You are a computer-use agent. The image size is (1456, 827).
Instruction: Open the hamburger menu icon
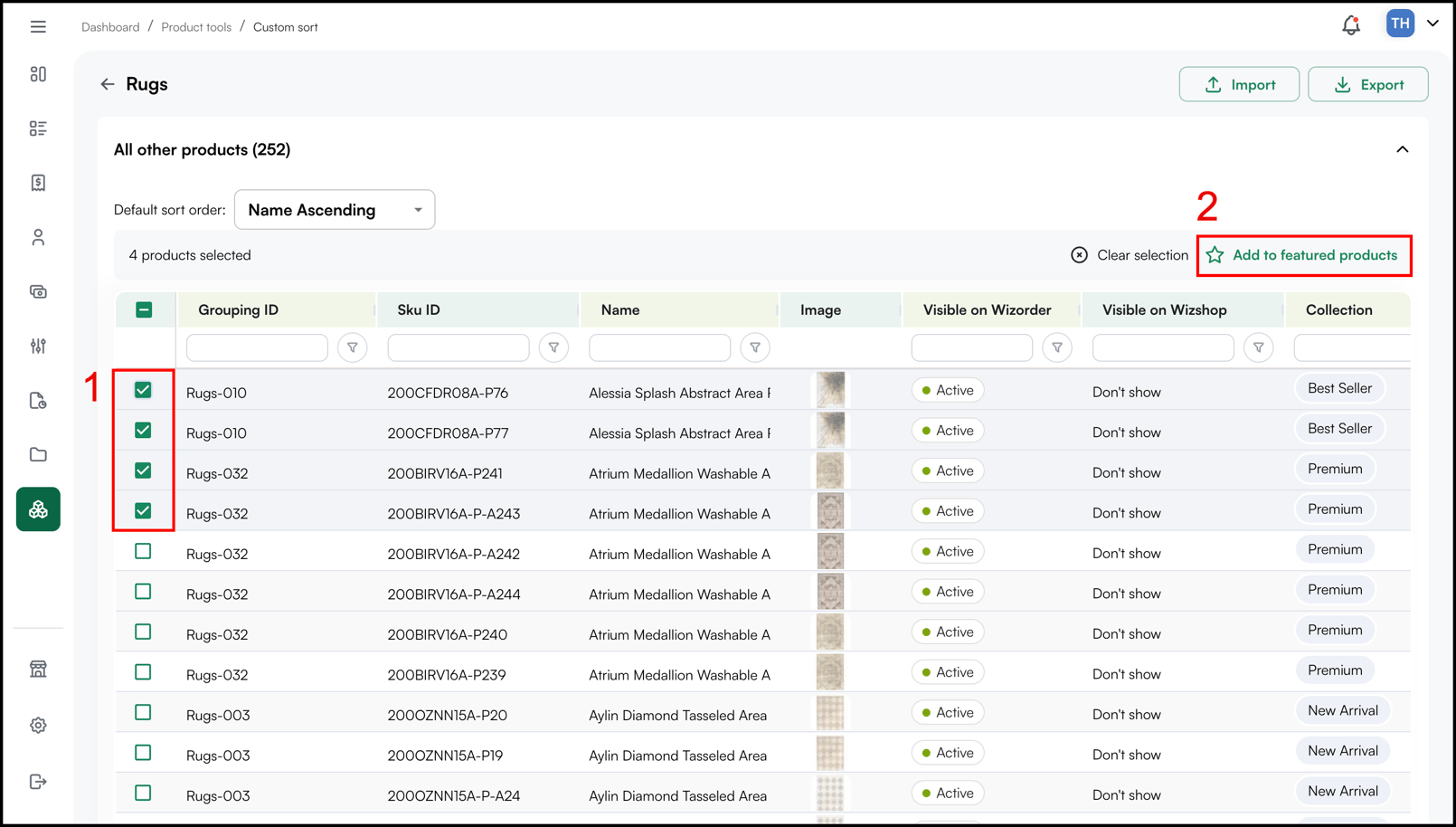(x=38, y=27)
